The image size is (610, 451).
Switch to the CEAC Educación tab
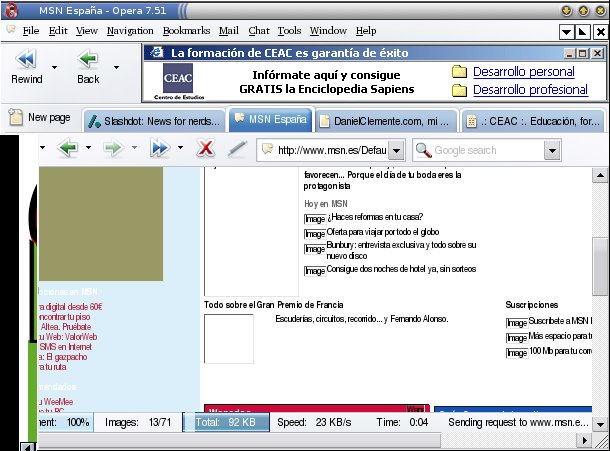pos(533,121)
